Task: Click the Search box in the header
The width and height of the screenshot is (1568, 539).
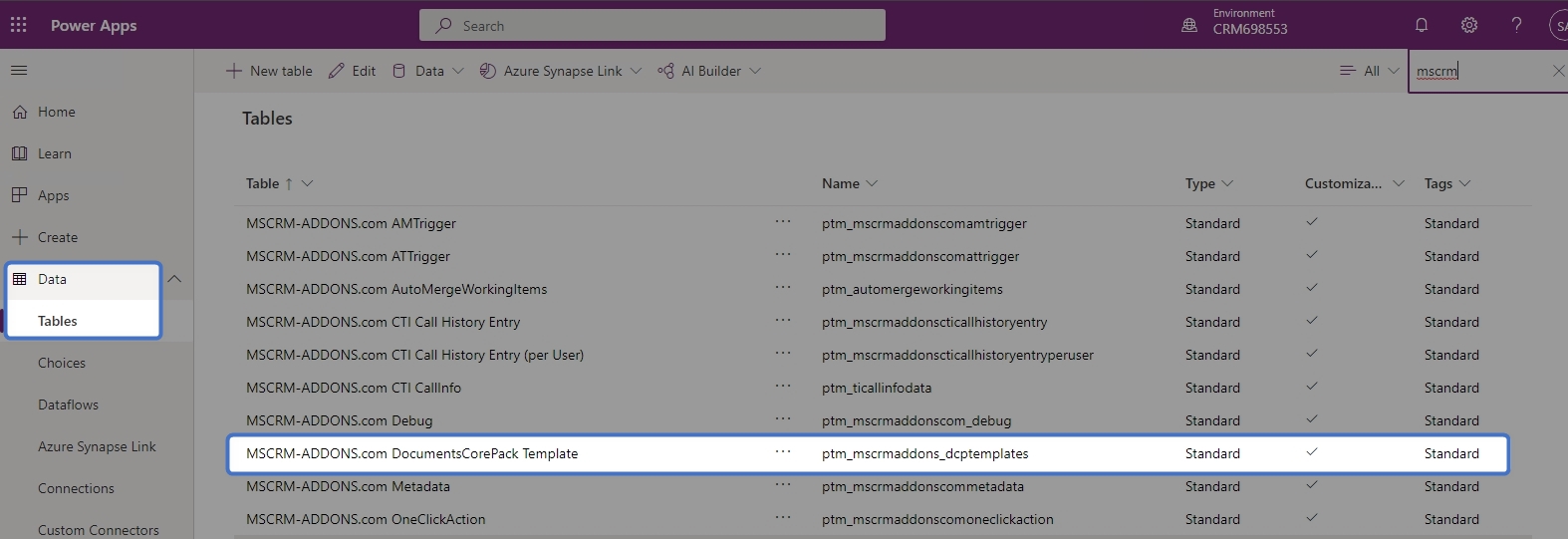Action: 653,25
